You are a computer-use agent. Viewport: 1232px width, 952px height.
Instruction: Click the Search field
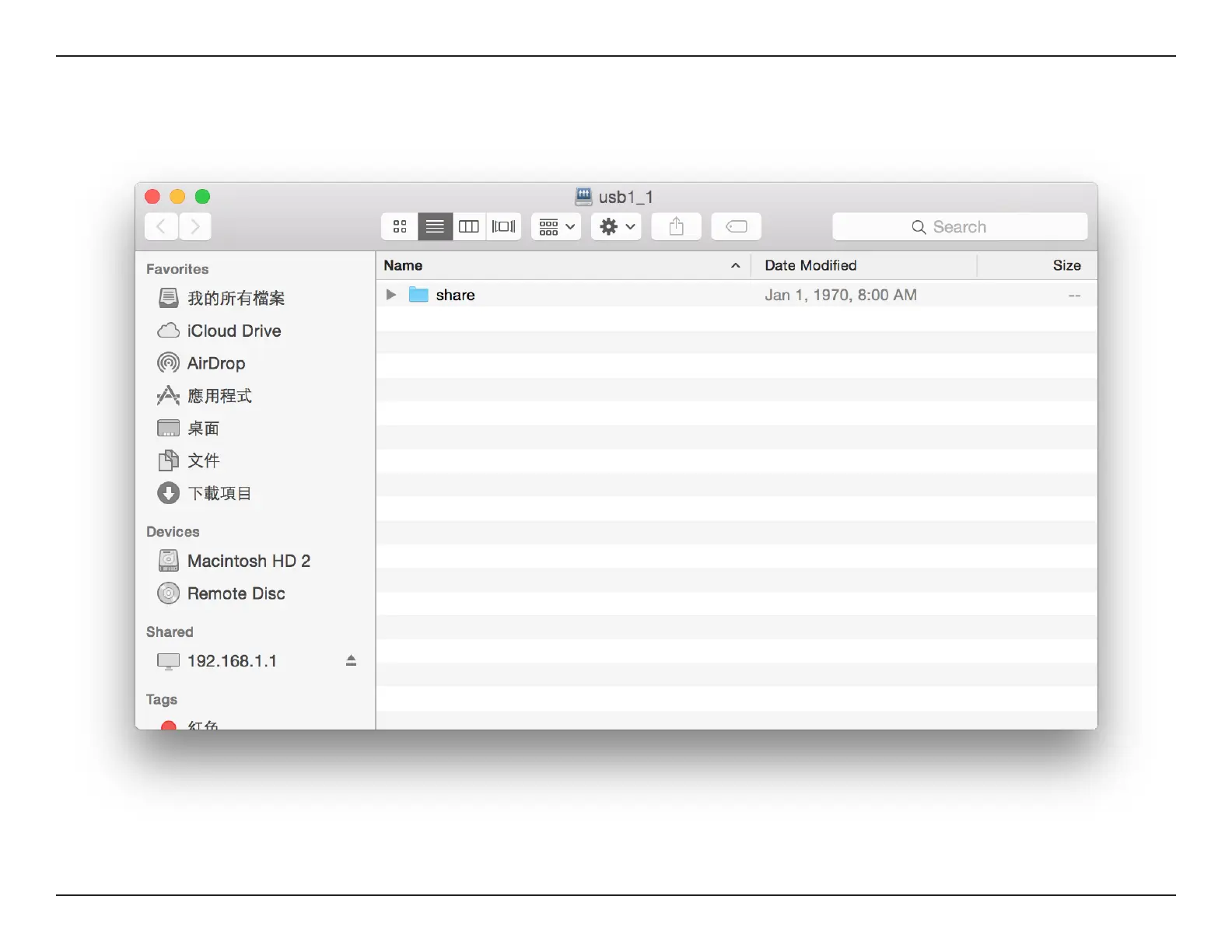(960, 226)
